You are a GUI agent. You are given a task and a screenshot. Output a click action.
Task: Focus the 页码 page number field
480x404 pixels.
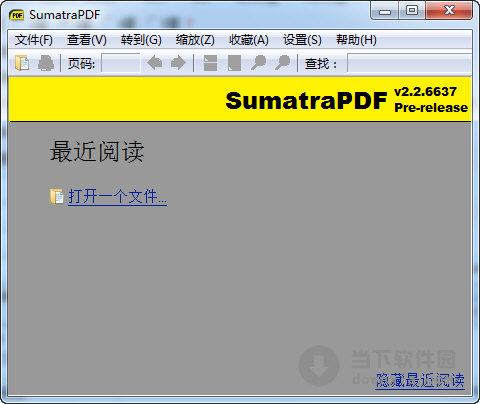pyautogui.click(x=121, y=63)
